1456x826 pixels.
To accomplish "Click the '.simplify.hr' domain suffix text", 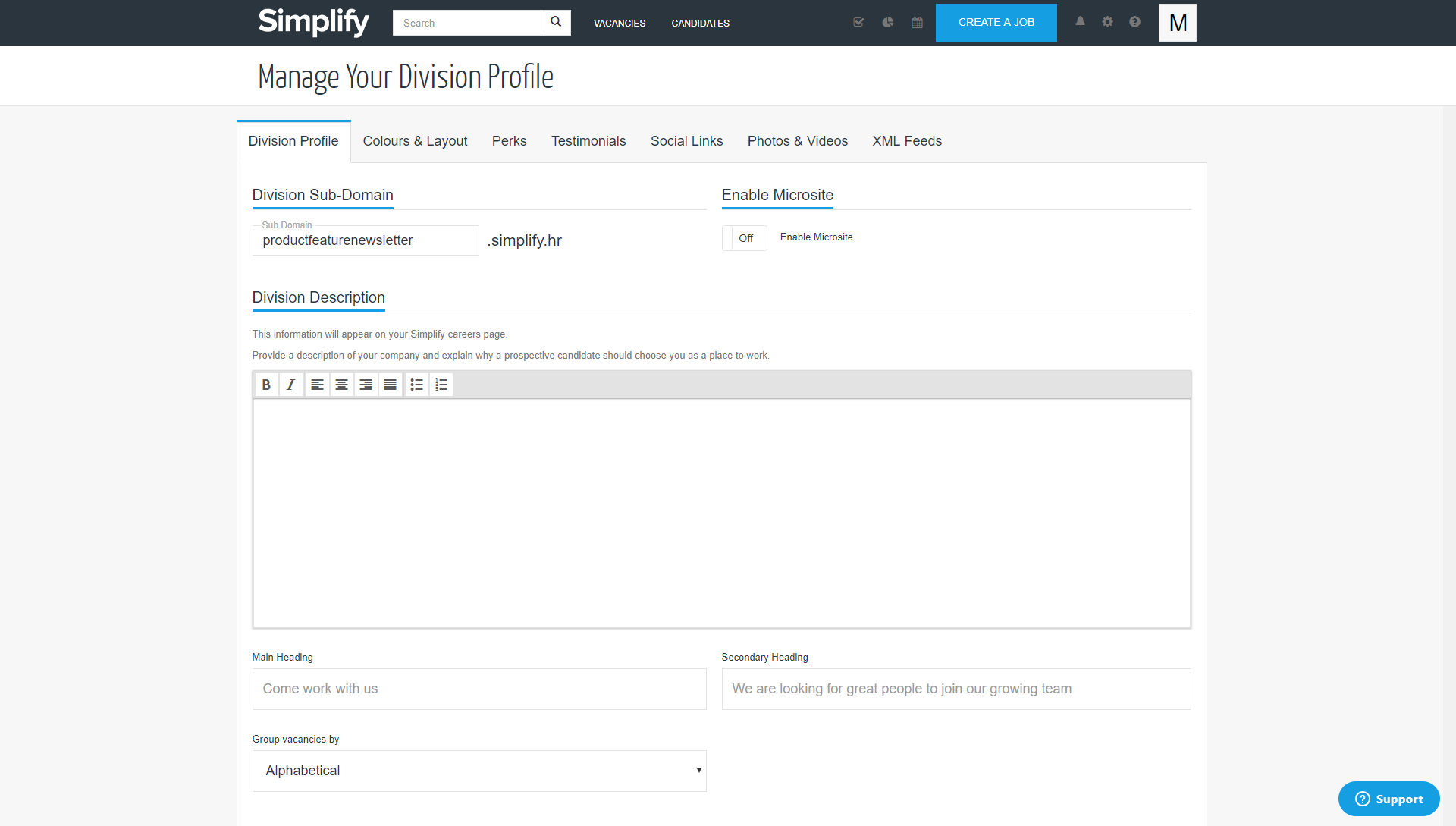I will click(x=525, y=240).
